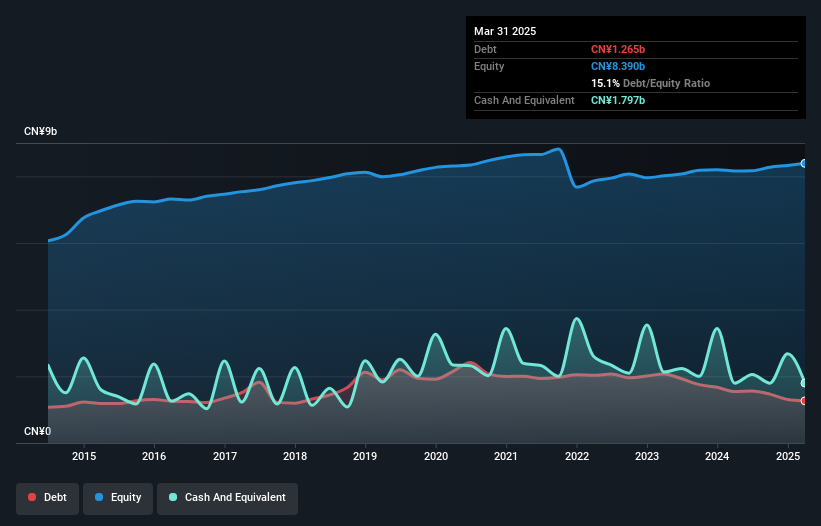Click the 2020 x-axis year label
This screenshot has height=526, width=821.
[436, 456]
